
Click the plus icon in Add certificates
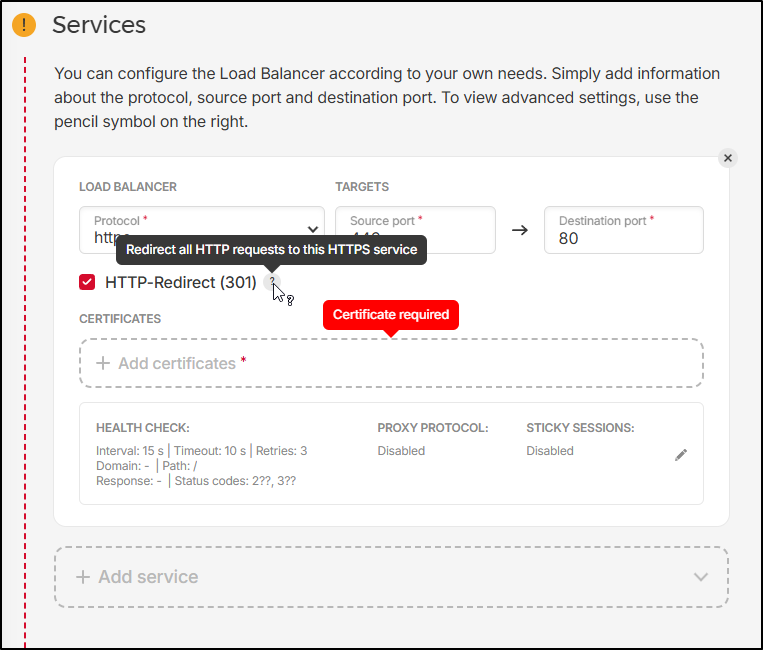pyautogui.click(x=102, y=363)
